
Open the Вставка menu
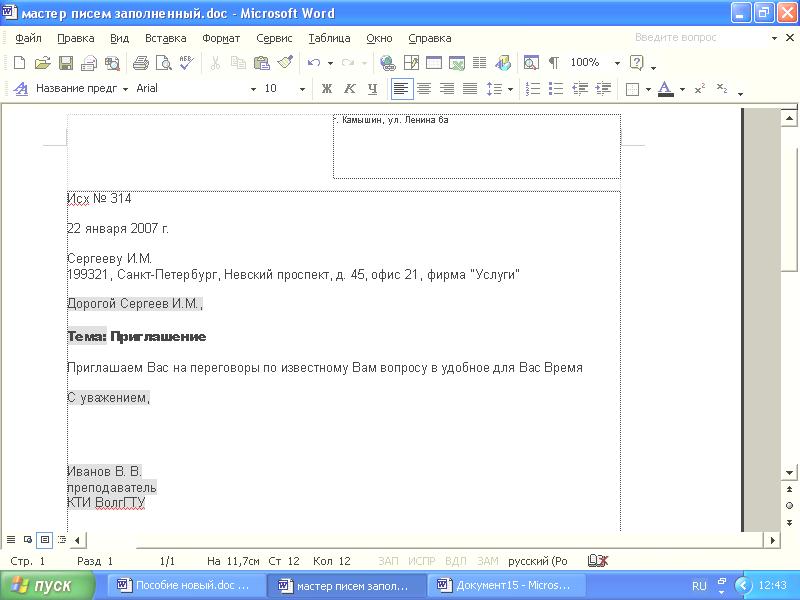point(165,38)
